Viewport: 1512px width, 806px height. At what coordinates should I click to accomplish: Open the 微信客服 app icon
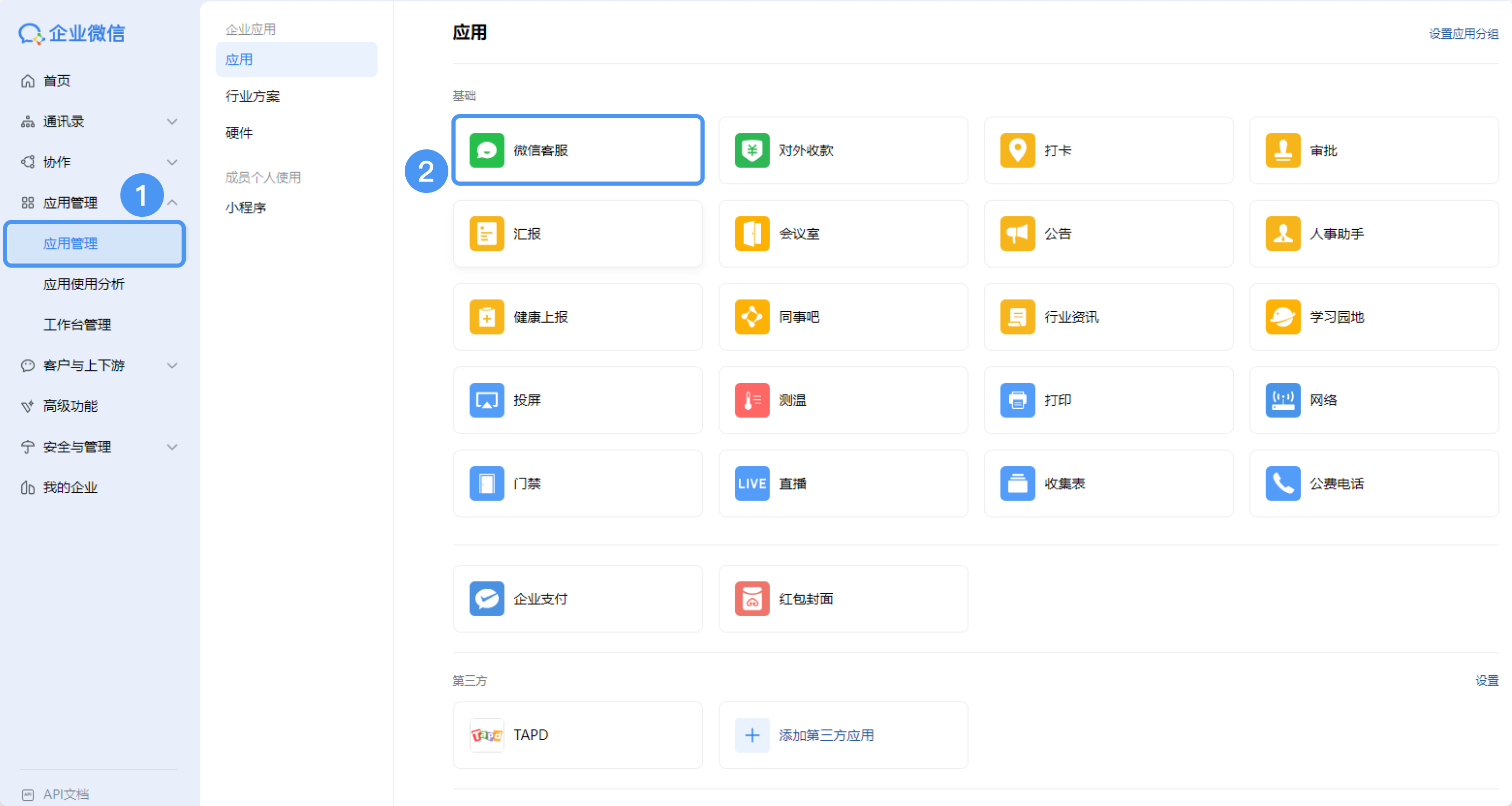point(487,150)
